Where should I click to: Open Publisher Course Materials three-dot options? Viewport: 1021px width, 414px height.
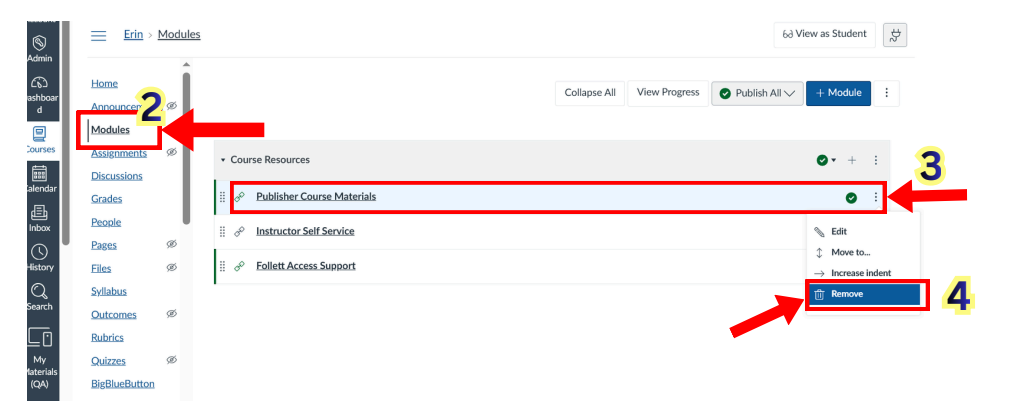[876, 197]
